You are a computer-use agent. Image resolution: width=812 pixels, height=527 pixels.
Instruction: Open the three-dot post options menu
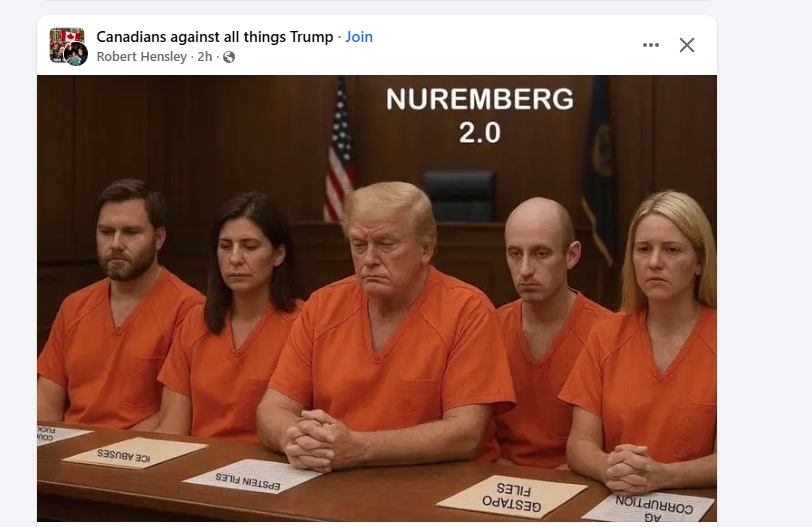651,45
